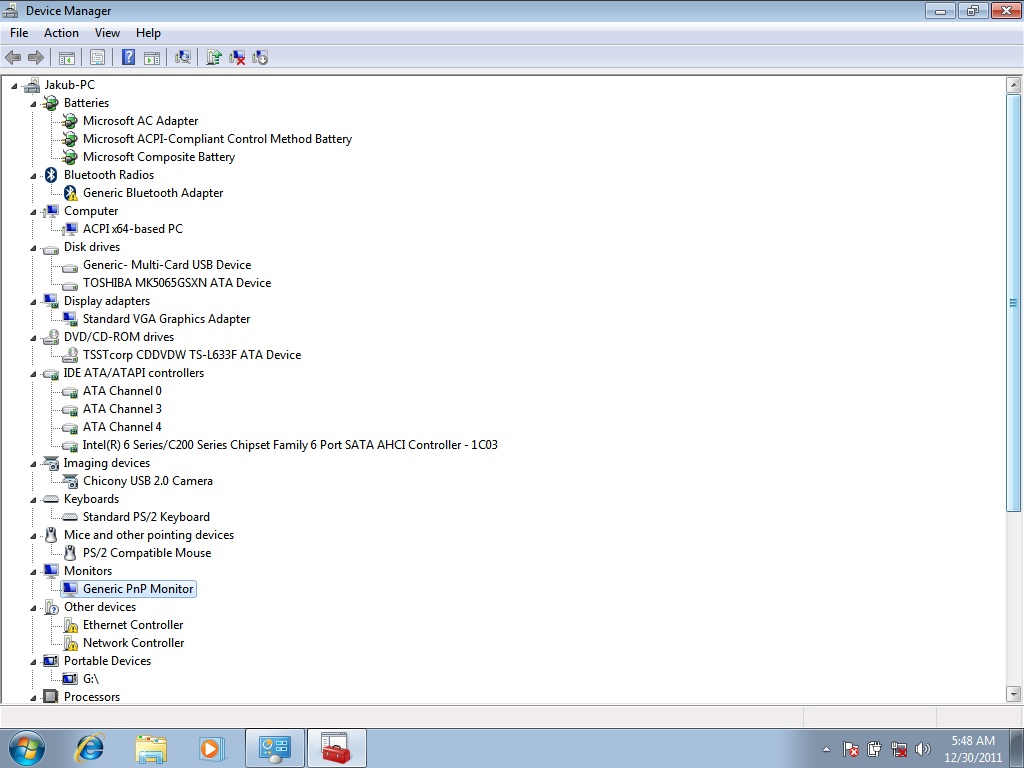1024x768 pixels.
Task: Select Intel 6 Series SATA AHCI Controller
Action: click(x=290, y=445)
